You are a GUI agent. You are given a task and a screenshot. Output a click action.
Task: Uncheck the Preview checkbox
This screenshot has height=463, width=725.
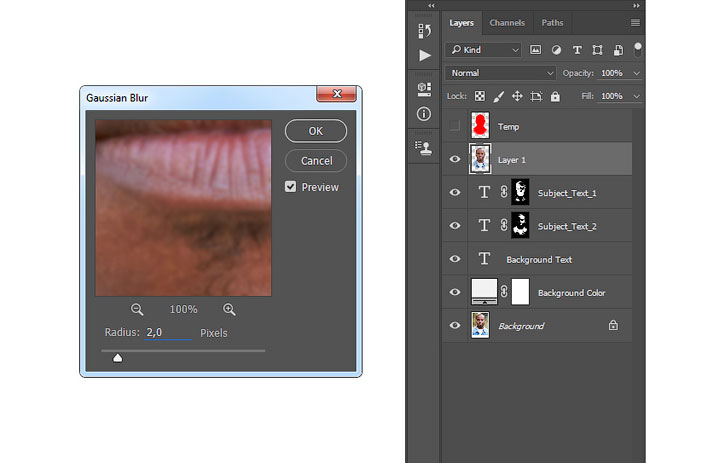(290, 186)
